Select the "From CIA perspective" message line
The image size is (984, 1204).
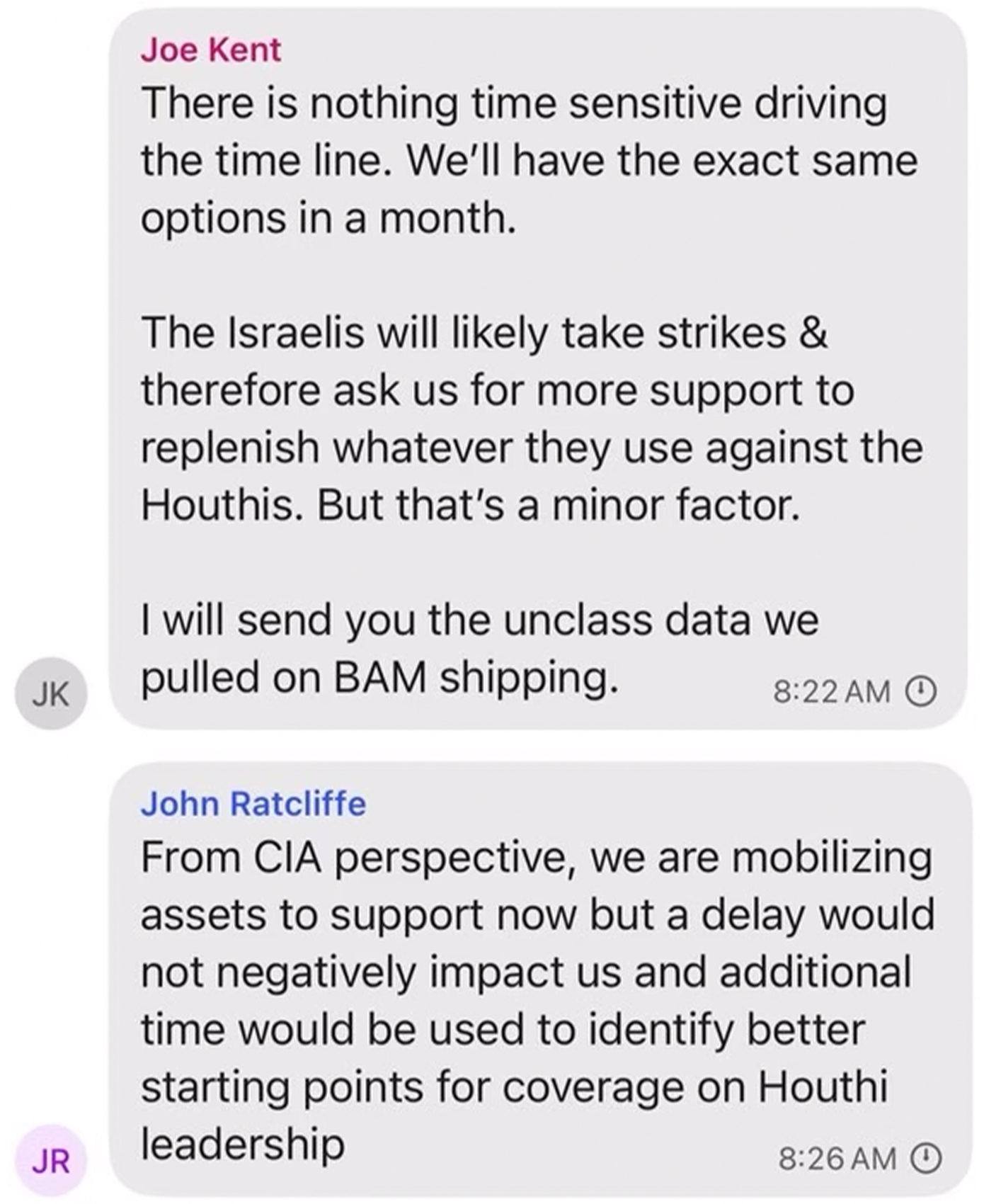click(x=537, y=858)
